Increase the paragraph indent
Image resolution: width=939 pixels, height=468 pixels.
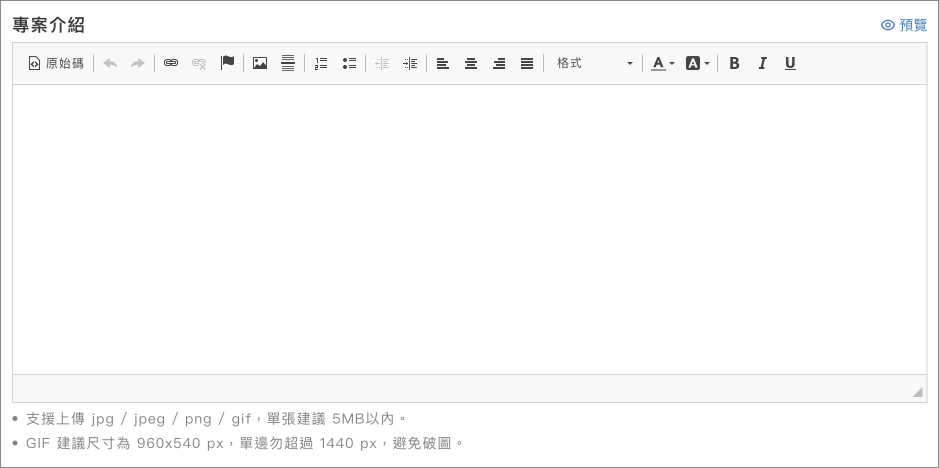pyautogui.click(x=410, y=63)
